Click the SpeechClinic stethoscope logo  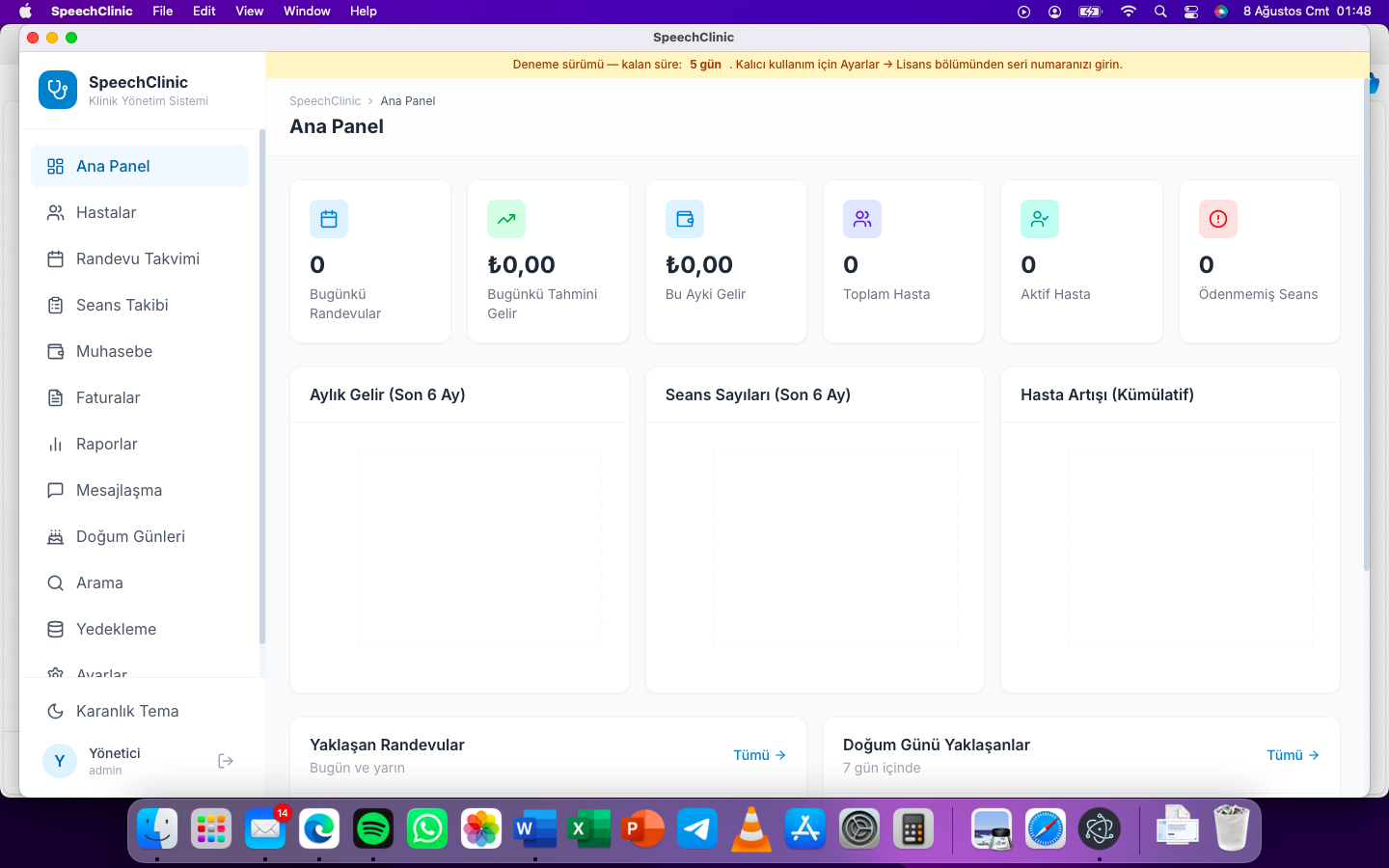point(58,90)
